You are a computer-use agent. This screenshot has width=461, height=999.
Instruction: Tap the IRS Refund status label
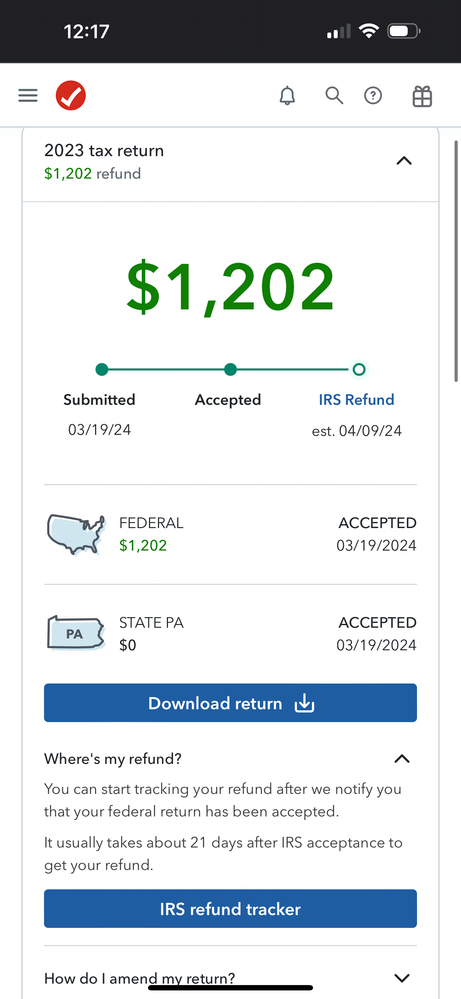coord(357,400)
